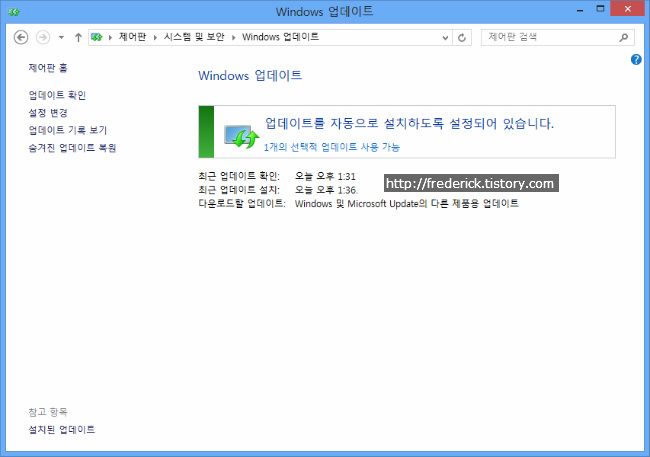Select the 오늘 오후 1:36 install time text
The height and width of the screenshot is (457, 650).
326,190
